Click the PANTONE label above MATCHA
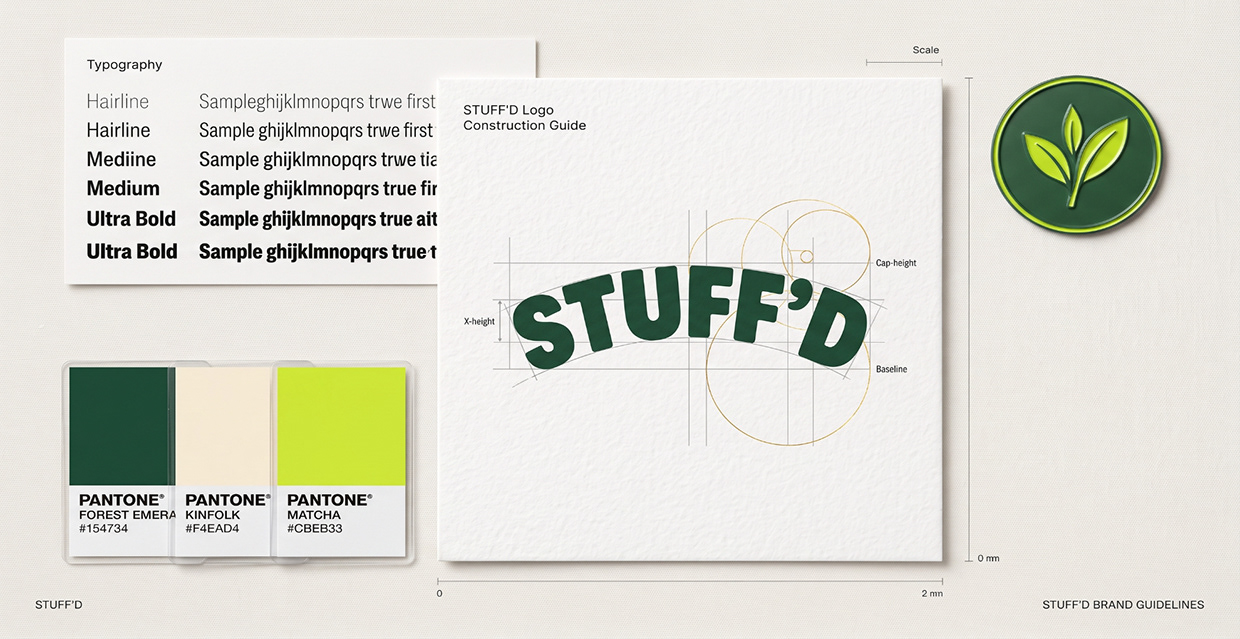1240x639 pixels. [x=330, y=499]
